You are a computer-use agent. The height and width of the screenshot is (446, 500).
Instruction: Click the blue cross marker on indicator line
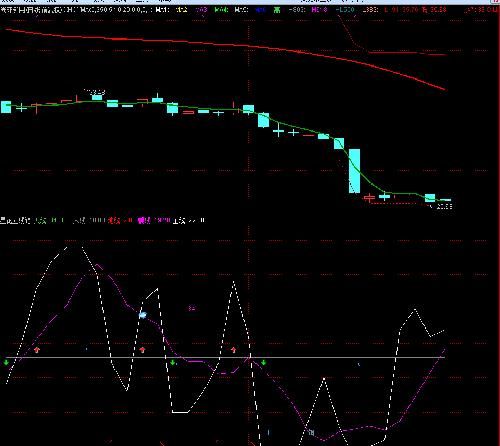pyautogui.click(x=143, y=315)
